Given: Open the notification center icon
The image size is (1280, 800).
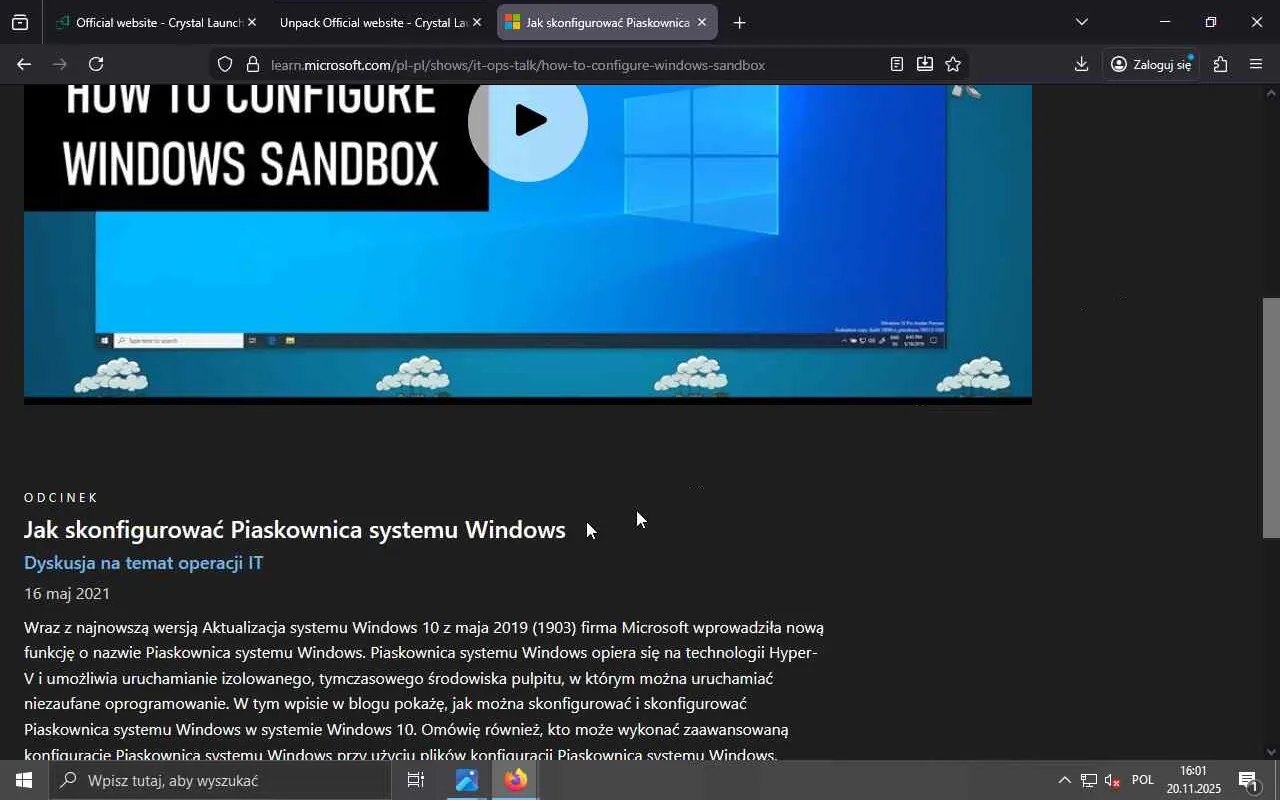Looking at the screenshot, I should [1248, 780].
